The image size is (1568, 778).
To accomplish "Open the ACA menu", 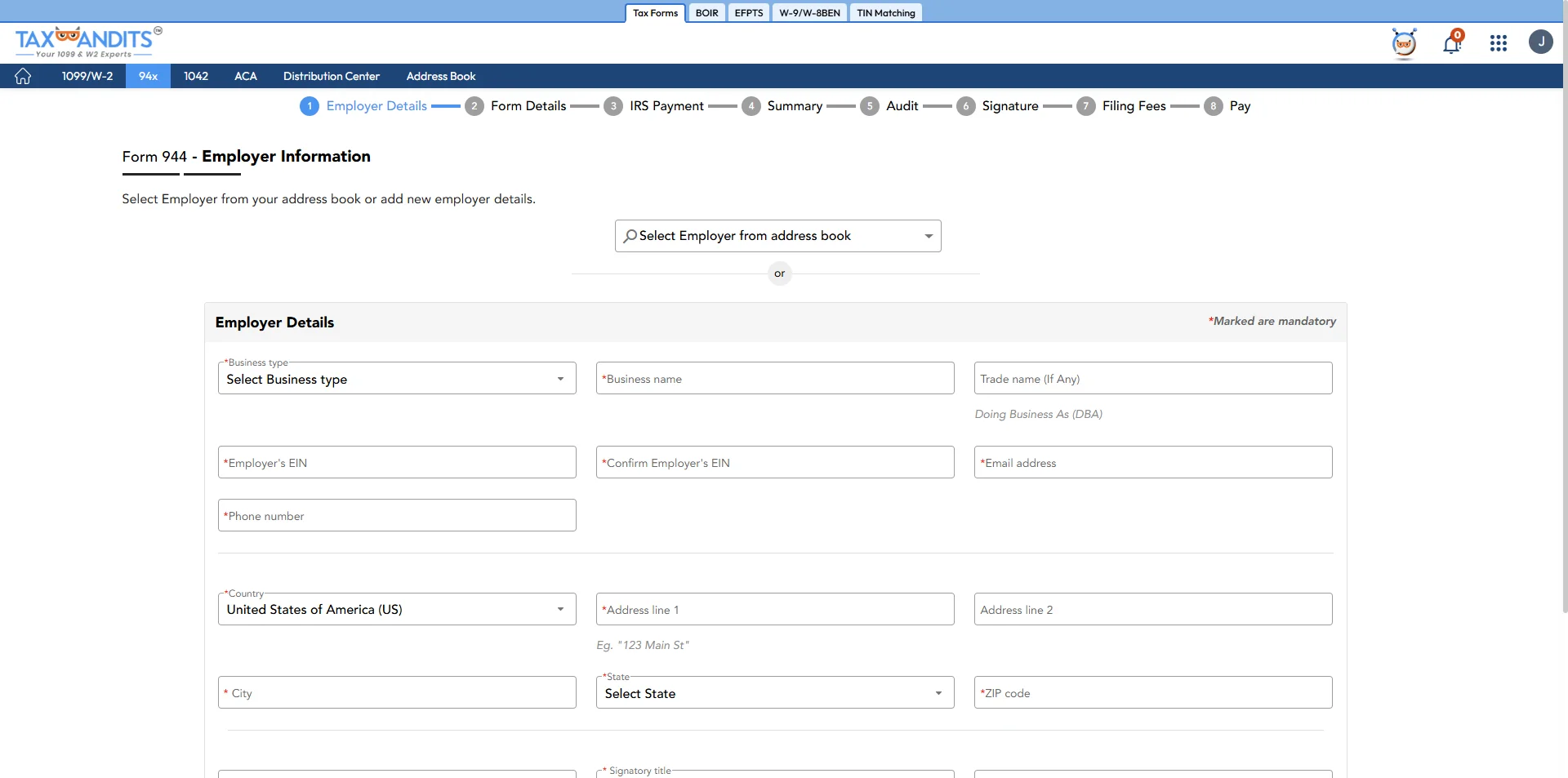I will [x=246, y=76].
